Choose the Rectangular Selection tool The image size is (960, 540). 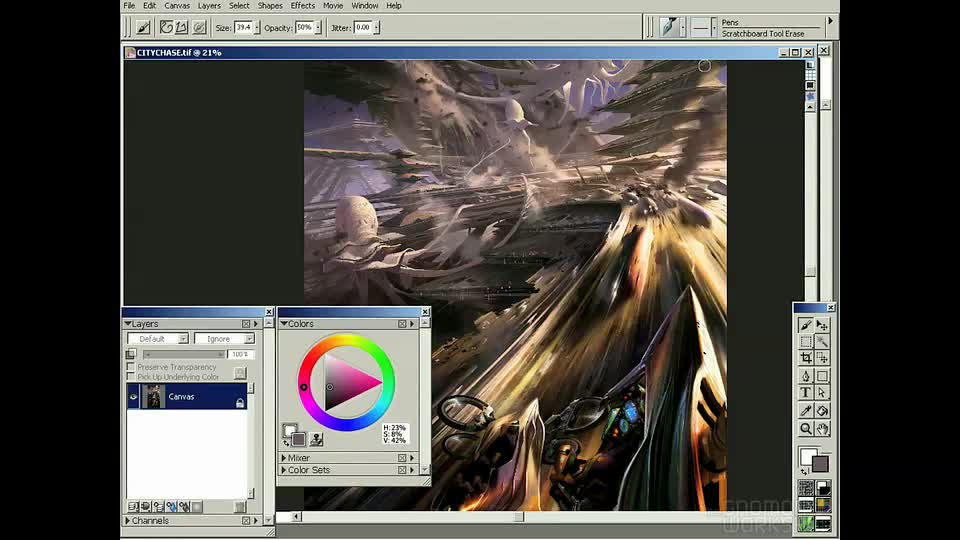806,342
